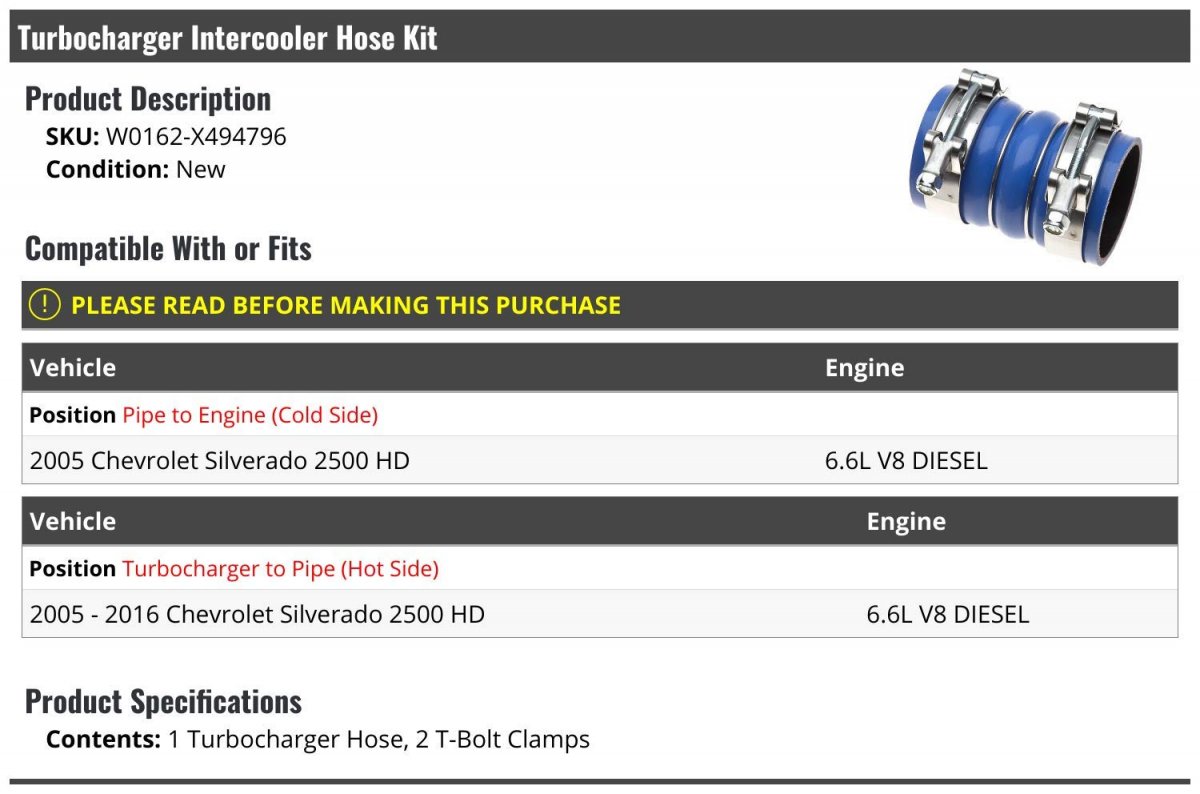This screenshot has height=794, width=1200.
Task: Click the Contents line listing hose and clamps
Action: click(318, 740)
